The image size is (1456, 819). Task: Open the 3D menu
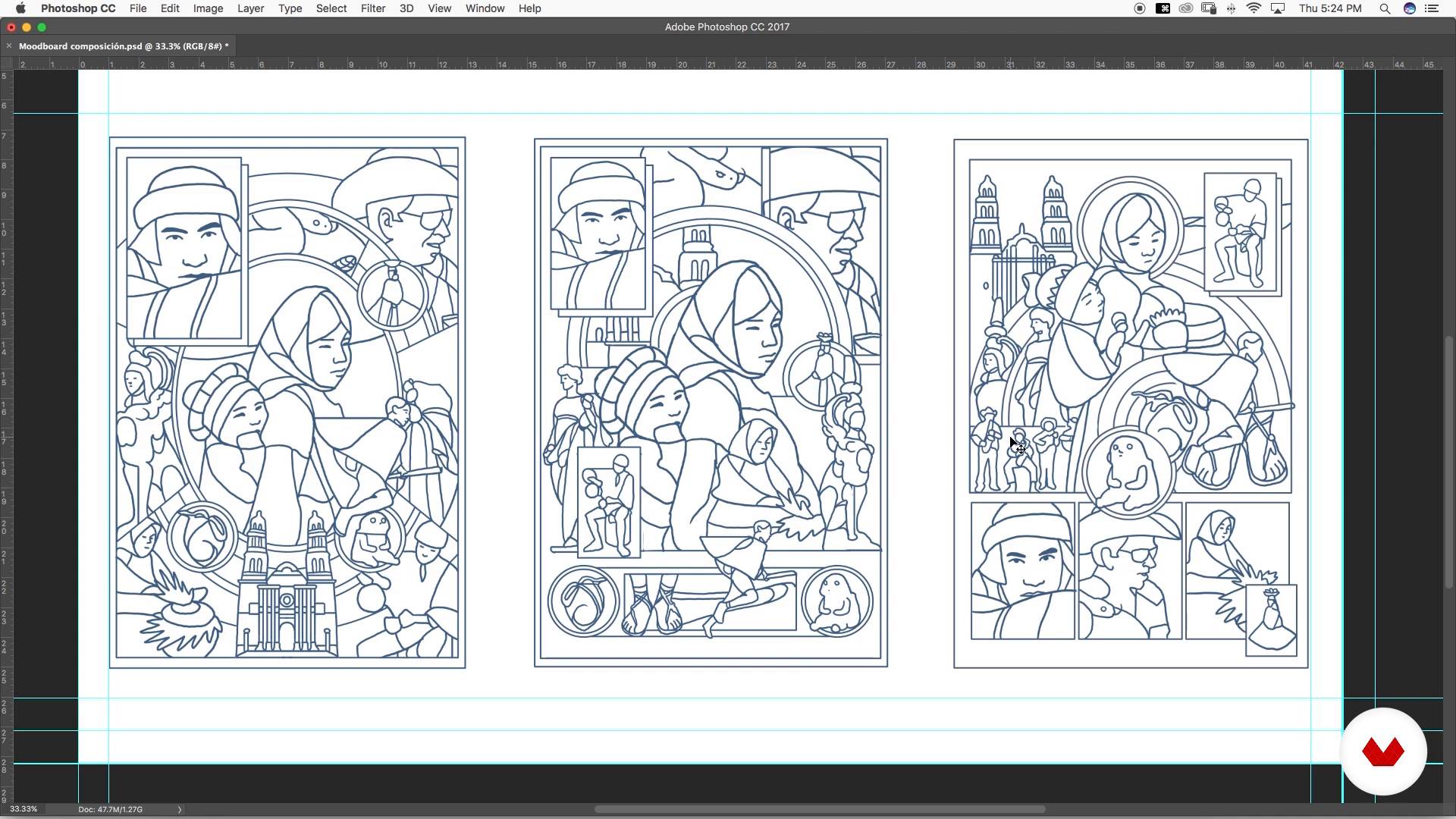(406, 8)
